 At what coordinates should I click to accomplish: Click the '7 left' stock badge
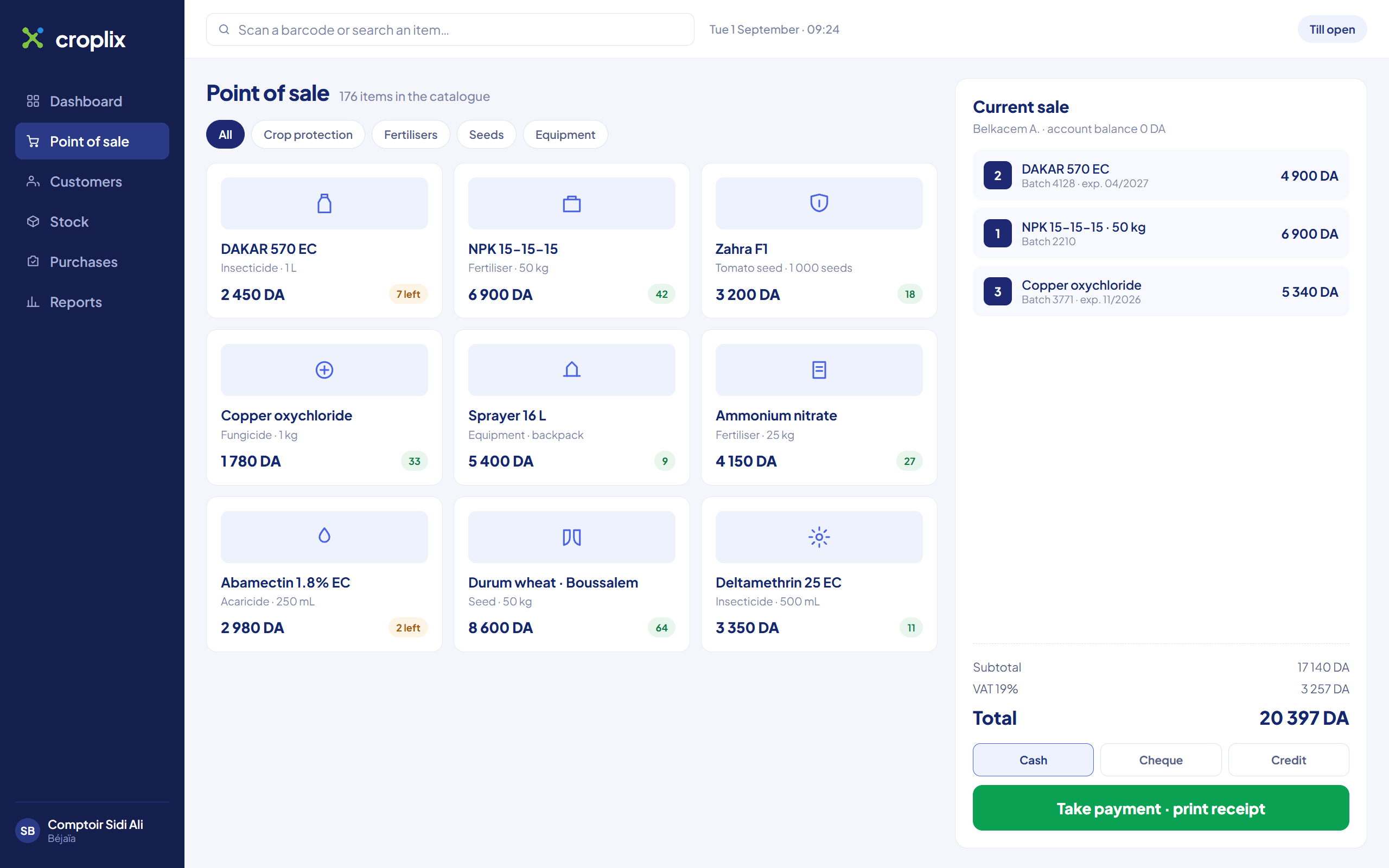point(408,294)
